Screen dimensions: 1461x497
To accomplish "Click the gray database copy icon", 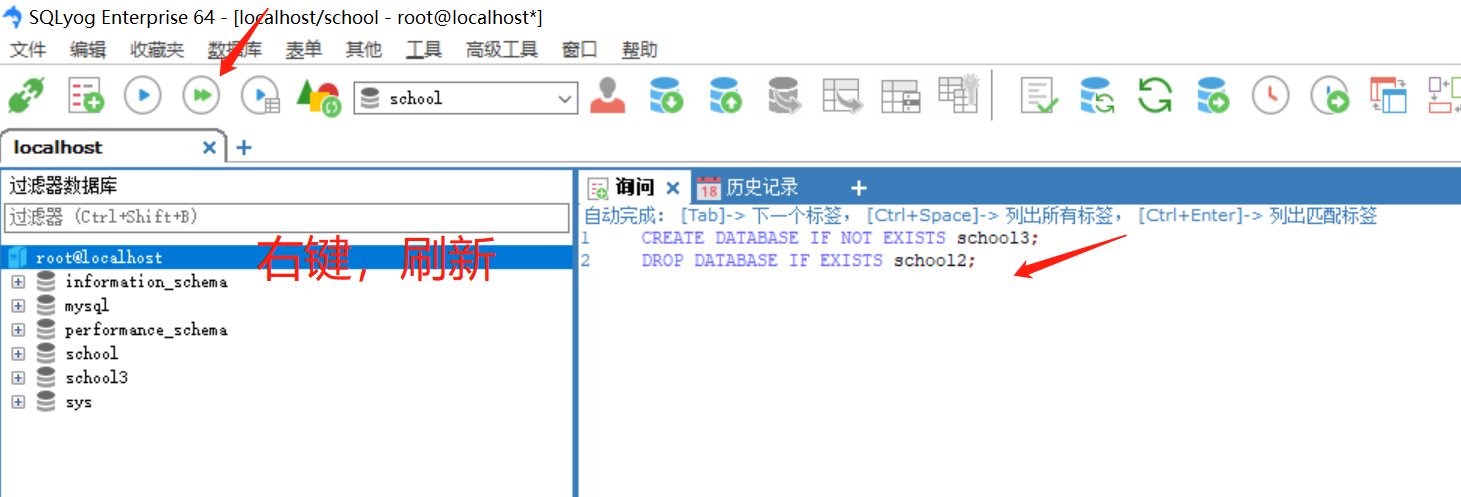I will tap(784, 96).
